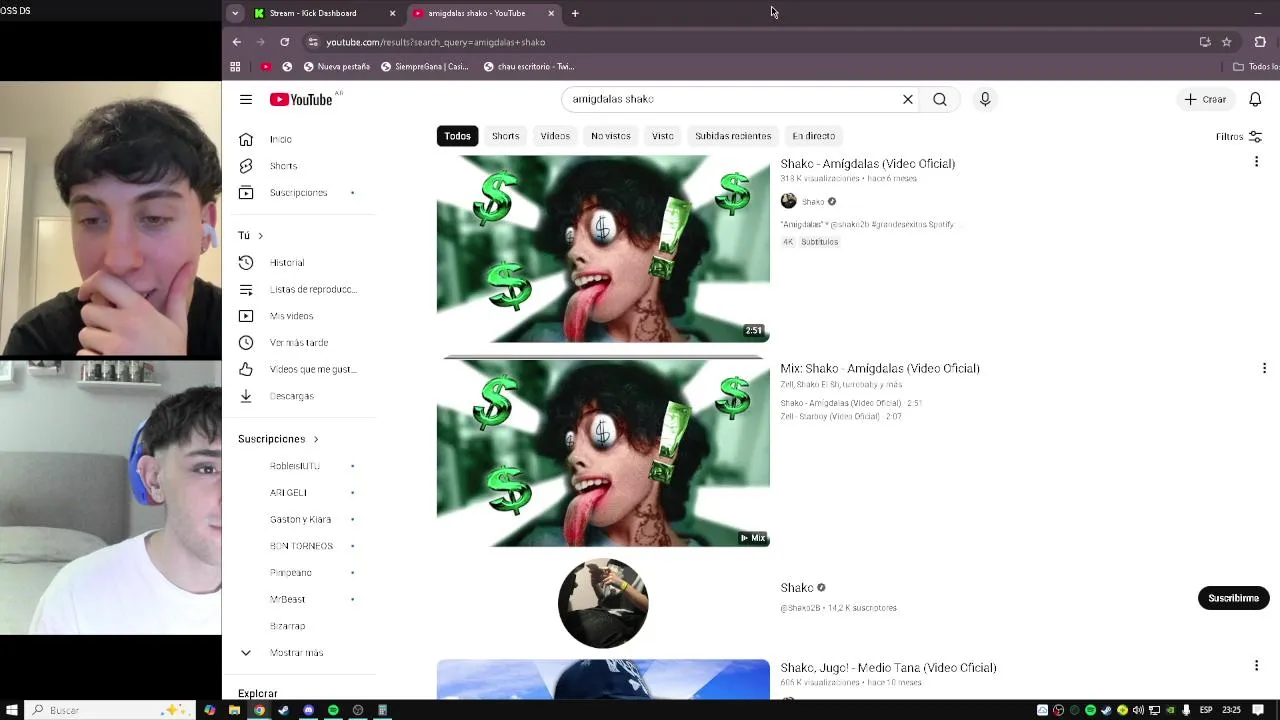
Task: Open the Shako - Amígdalas video thumbnail
Action: 603,249
